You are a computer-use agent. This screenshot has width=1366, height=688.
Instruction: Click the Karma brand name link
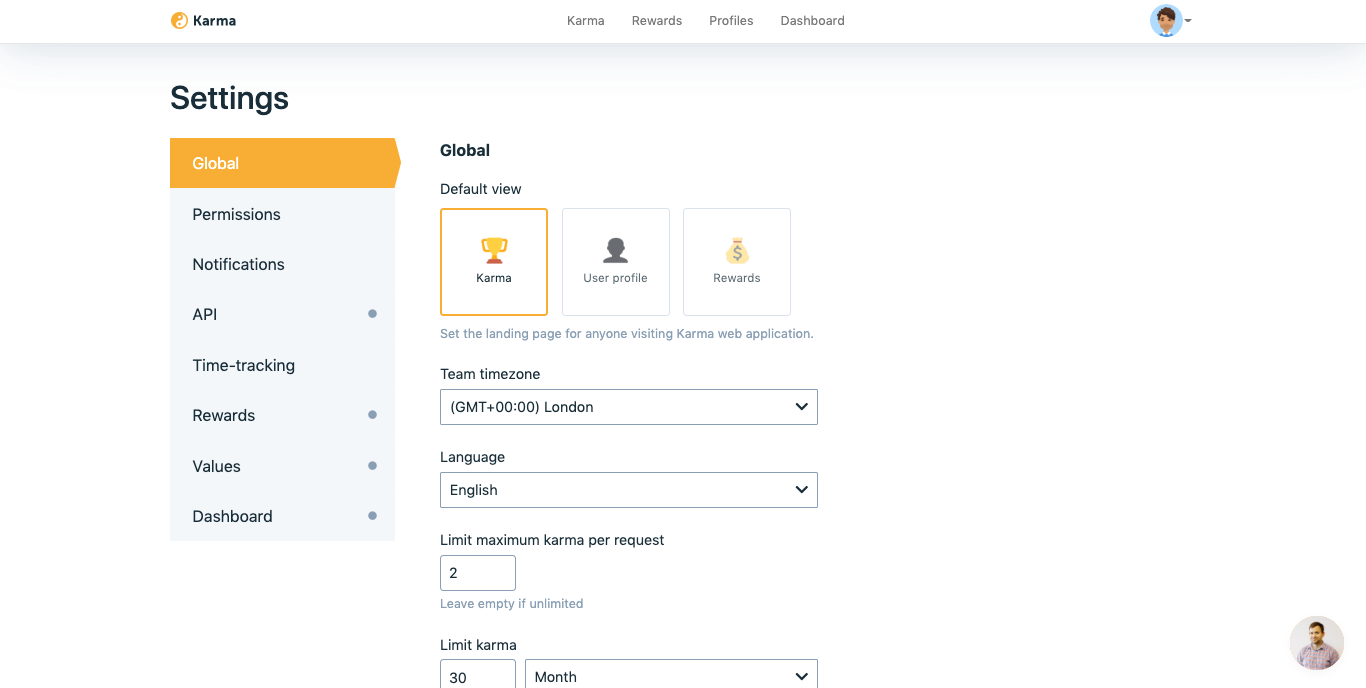pyautogui.click(x=215, y=20)
